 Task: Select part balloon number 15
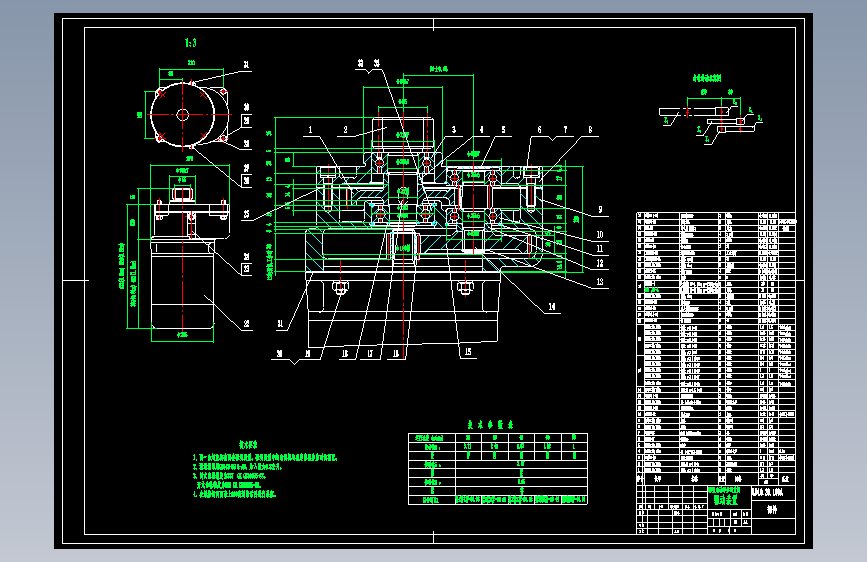468,352
